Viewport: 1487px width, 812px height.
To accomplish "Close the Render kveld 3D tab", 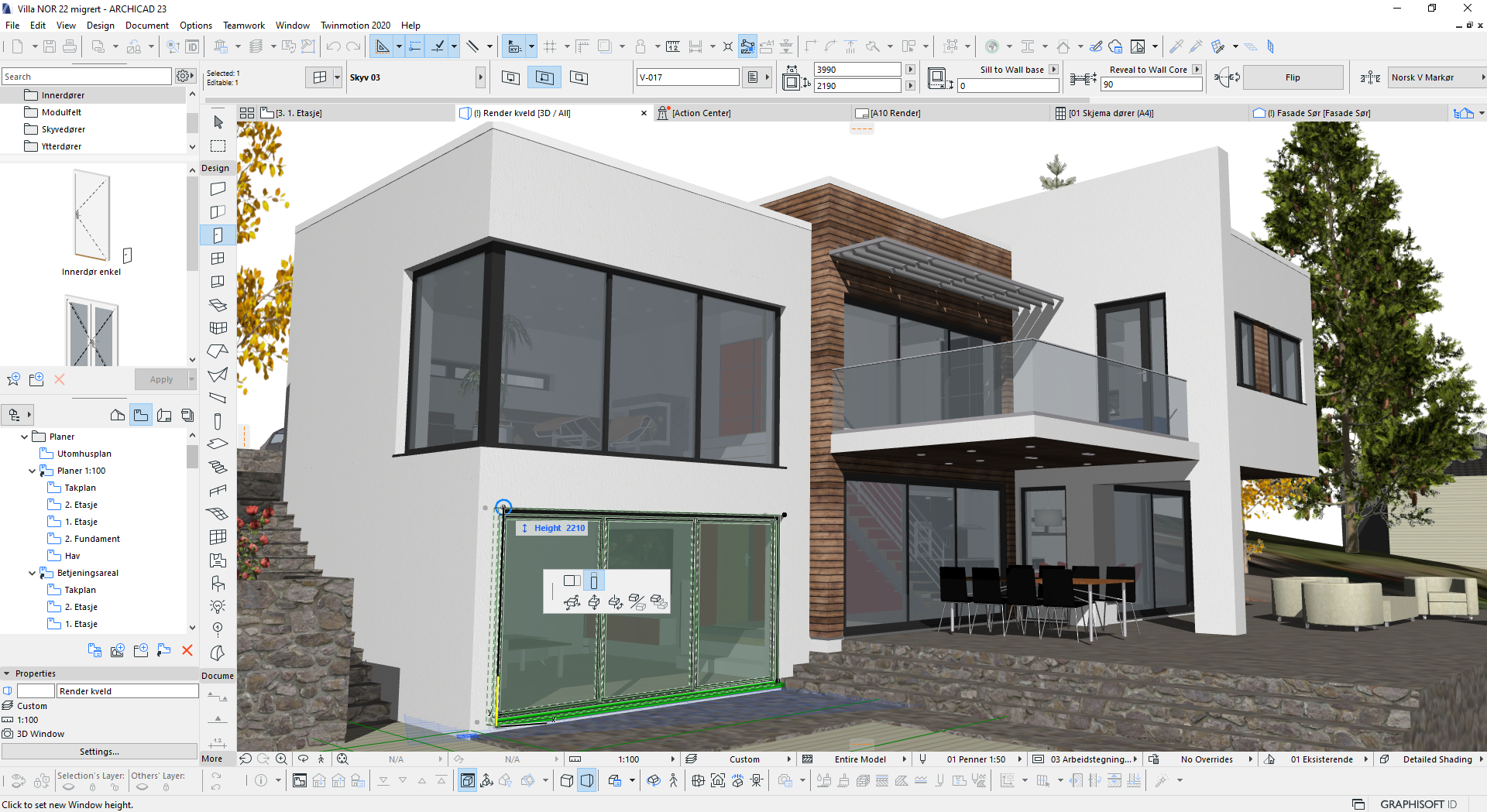I will pyautogui.click(x=644, y=113).
